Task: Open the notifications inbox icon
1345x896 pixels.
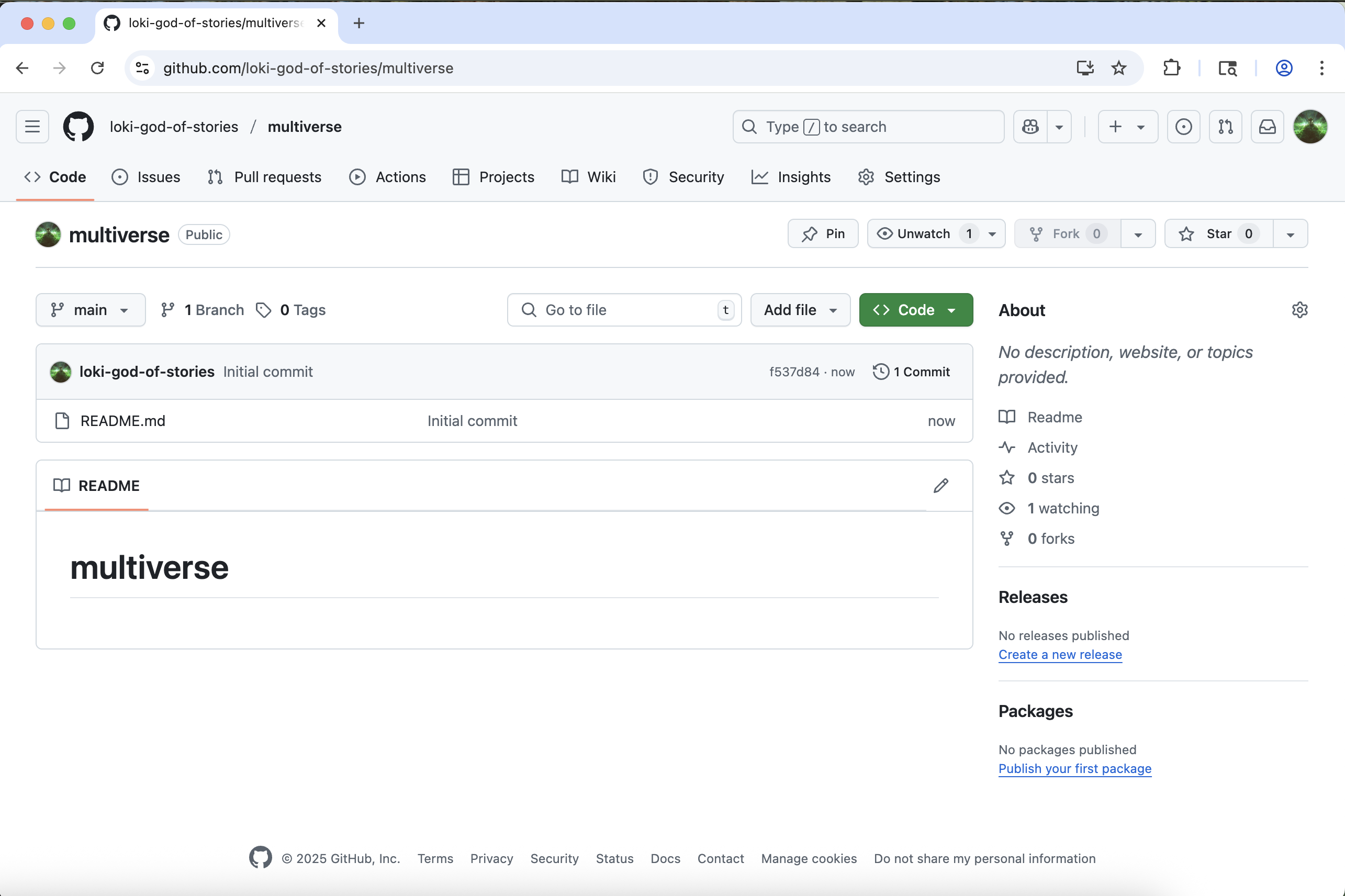Action: [1266, 126]
